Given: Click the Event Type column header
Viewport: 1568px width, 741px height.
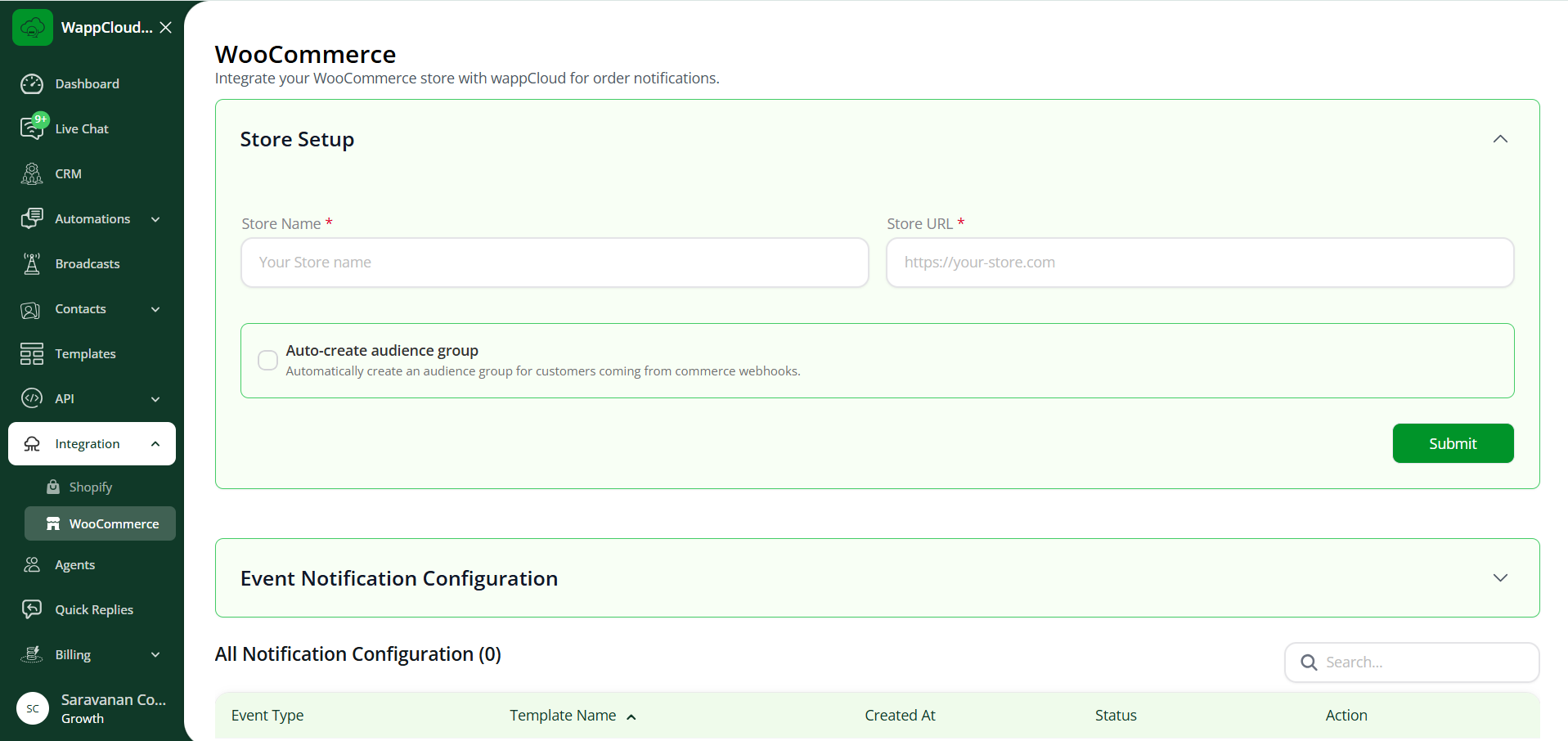Looking at the screenshot, I should (x=267, y=716).
